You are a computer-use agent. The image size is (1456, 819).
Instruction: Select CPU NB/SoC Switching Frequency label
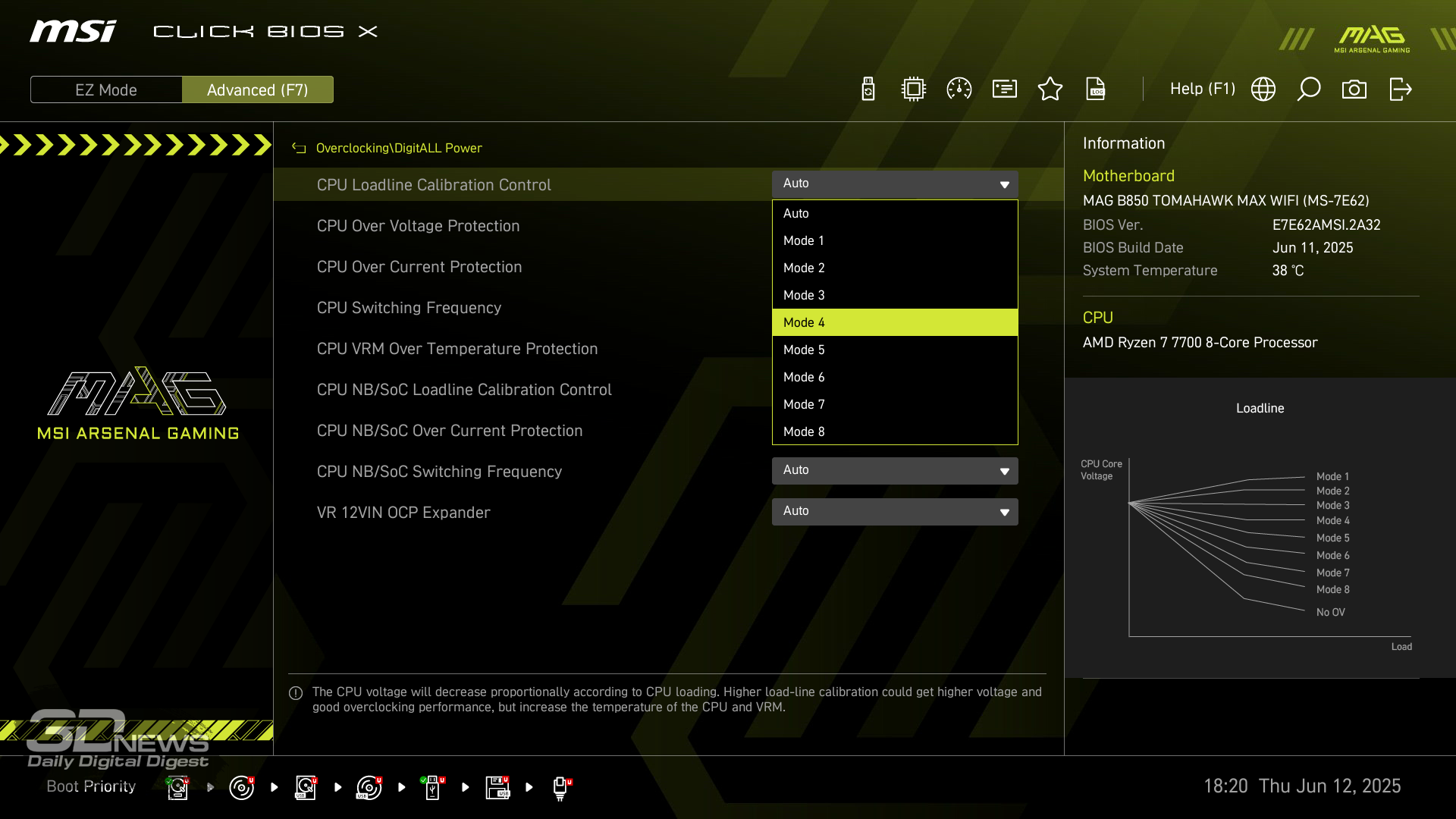(439, 472)
